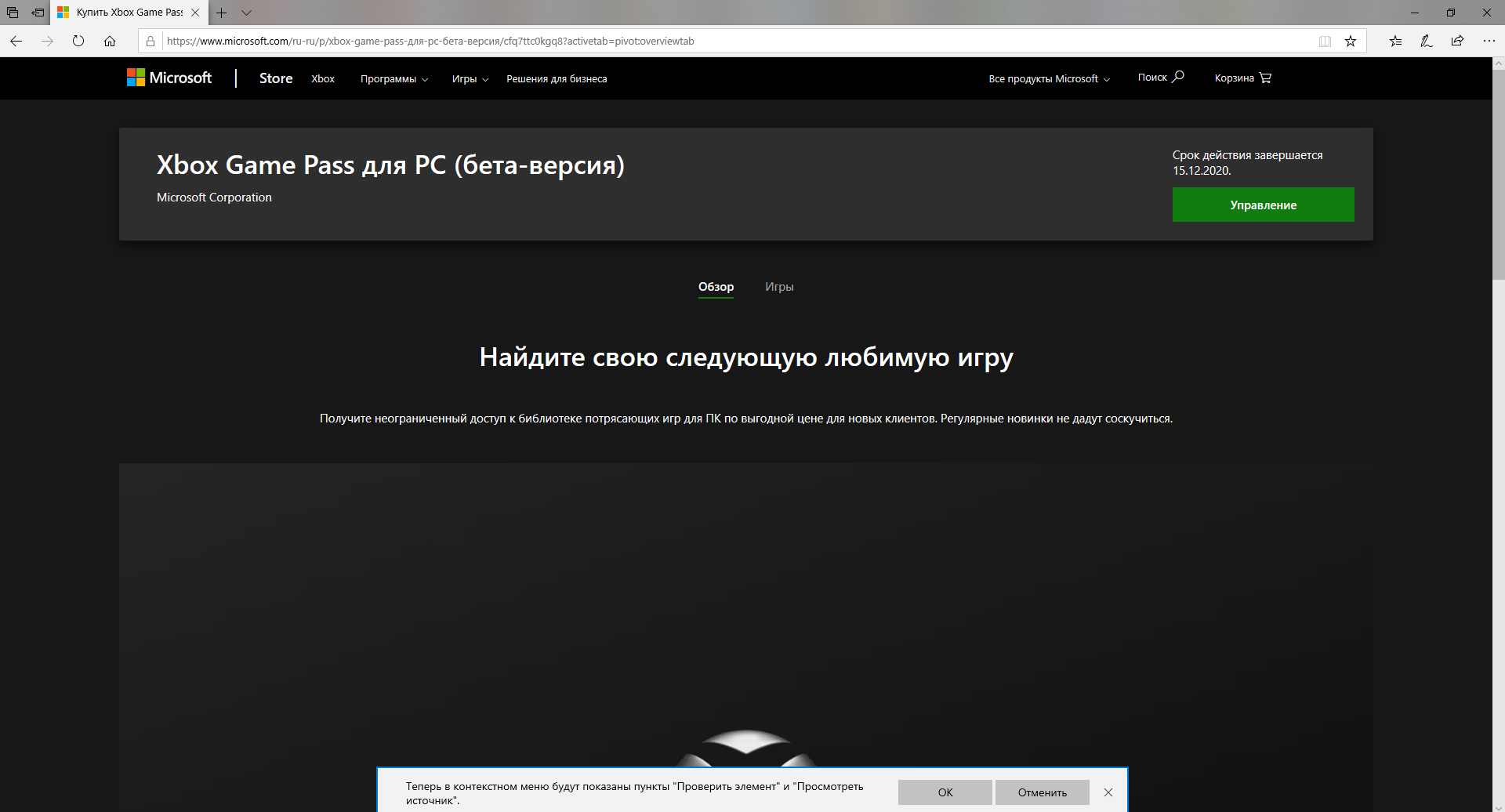
Task: Add page to favorites star icon
Action: (1351, 41)
